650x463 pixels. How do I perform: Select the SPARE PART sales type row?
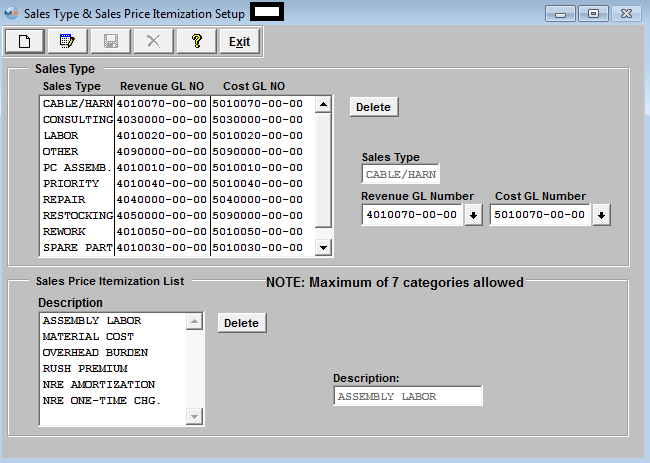pyautogui.click(x=78, y=248)
